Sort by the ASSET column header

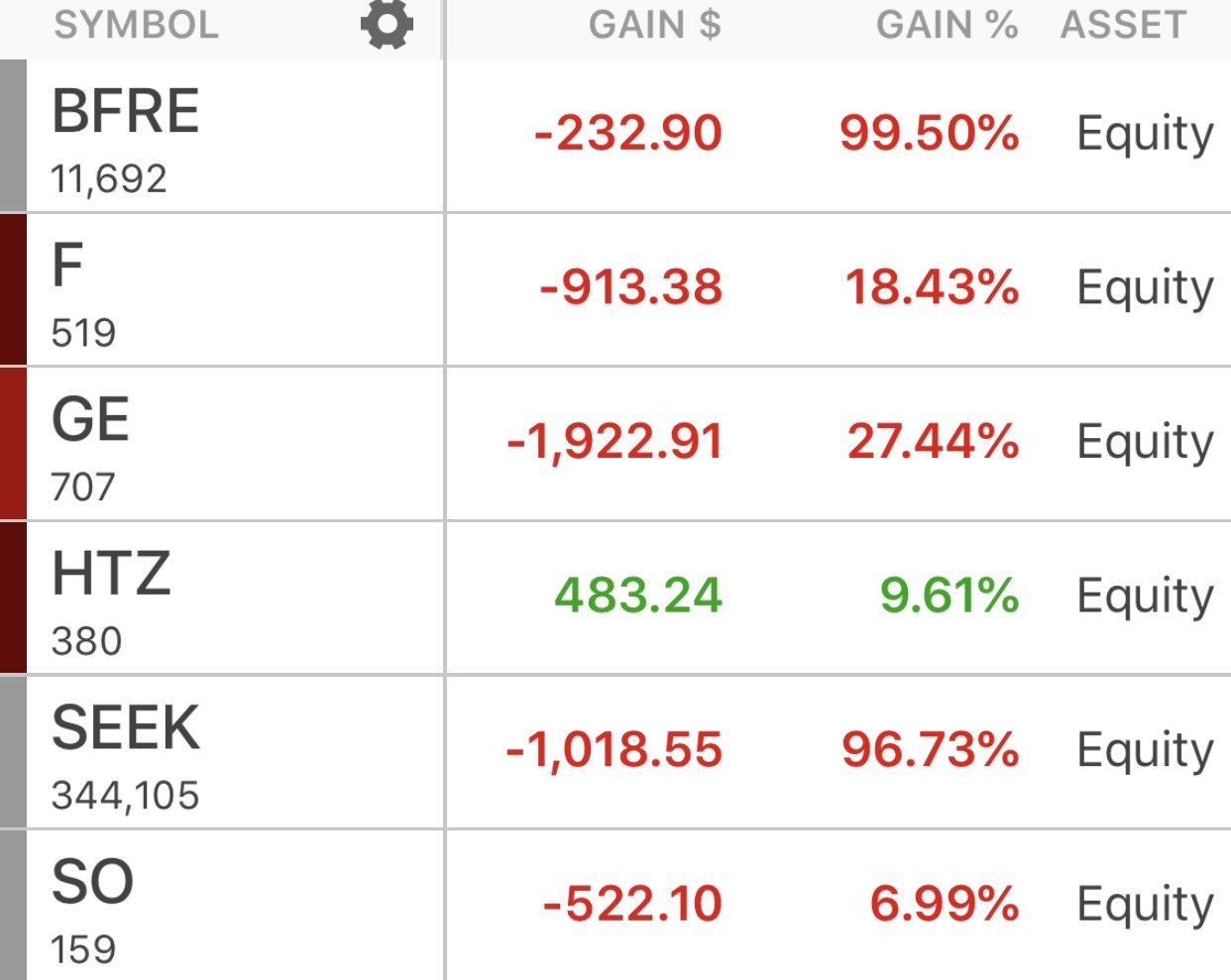[x=1124, y=25]
